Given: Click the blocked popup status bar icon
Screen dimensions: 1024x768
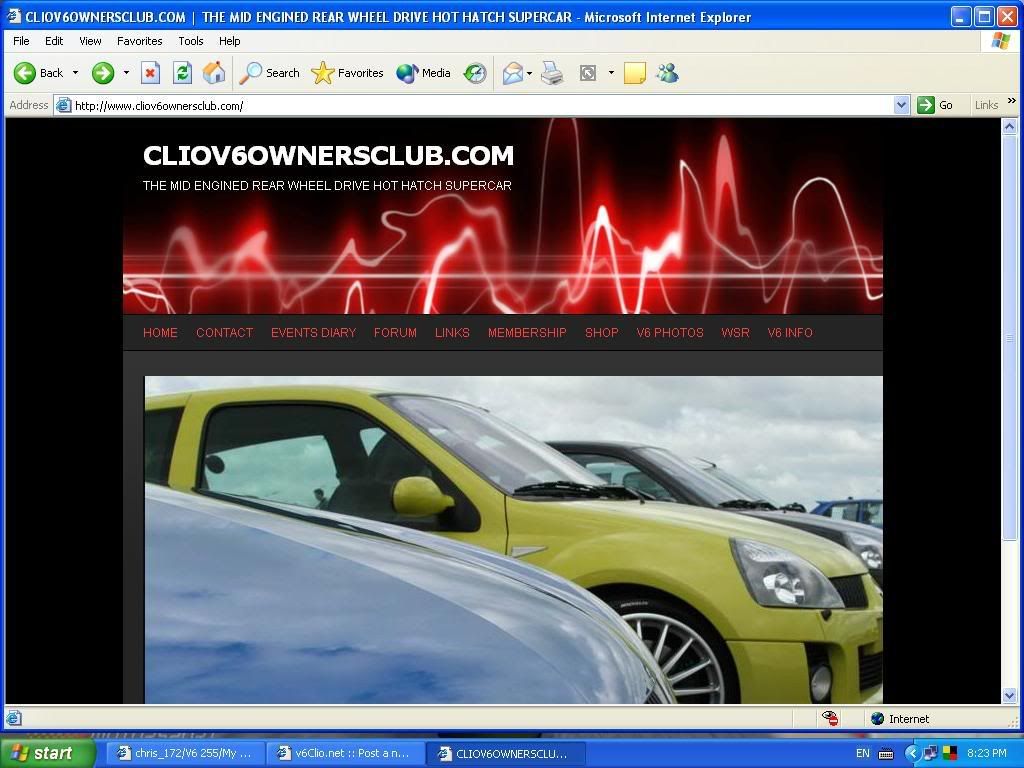Looking at the screenshot, I should coord(830,718).
